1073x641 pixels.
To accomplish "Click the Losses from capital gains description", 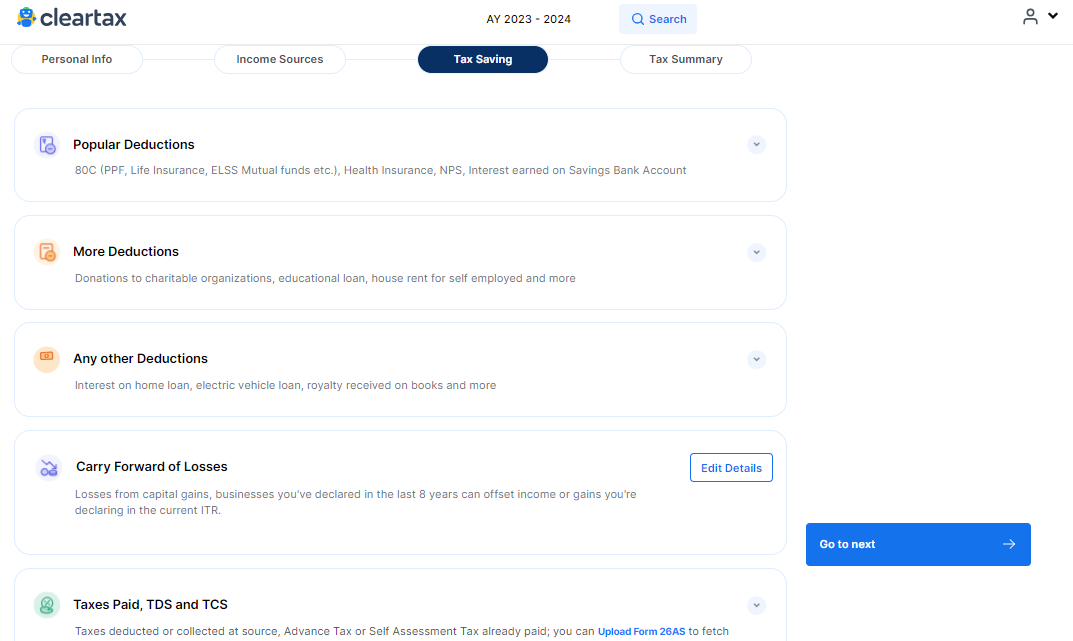I will [x=356, y=502].
